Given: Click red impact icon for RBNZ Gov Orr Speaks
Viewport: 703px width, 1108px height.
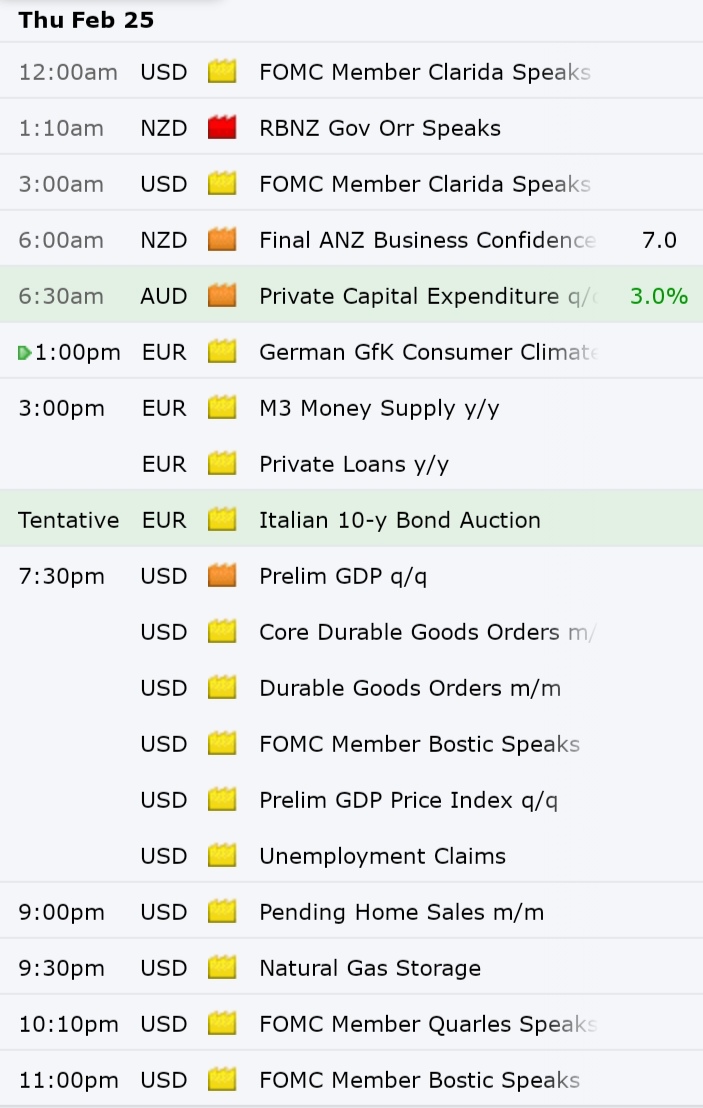Looking at the screenshot, I should click(x=222, y=128).
